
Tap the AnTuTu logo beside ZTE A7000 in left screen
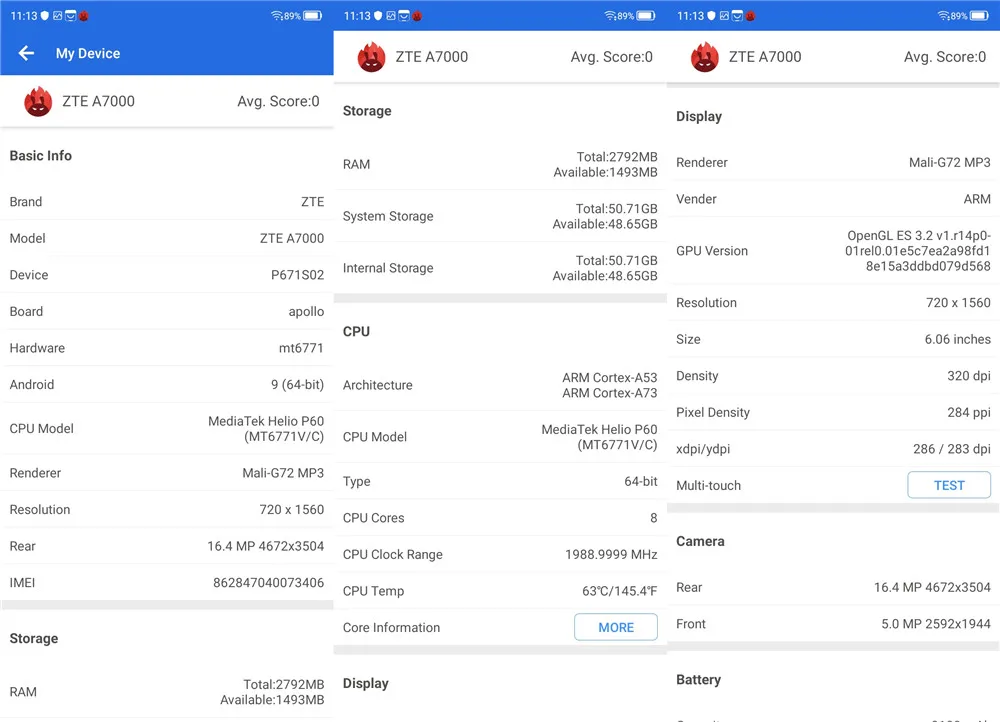(x=38, y=101)
